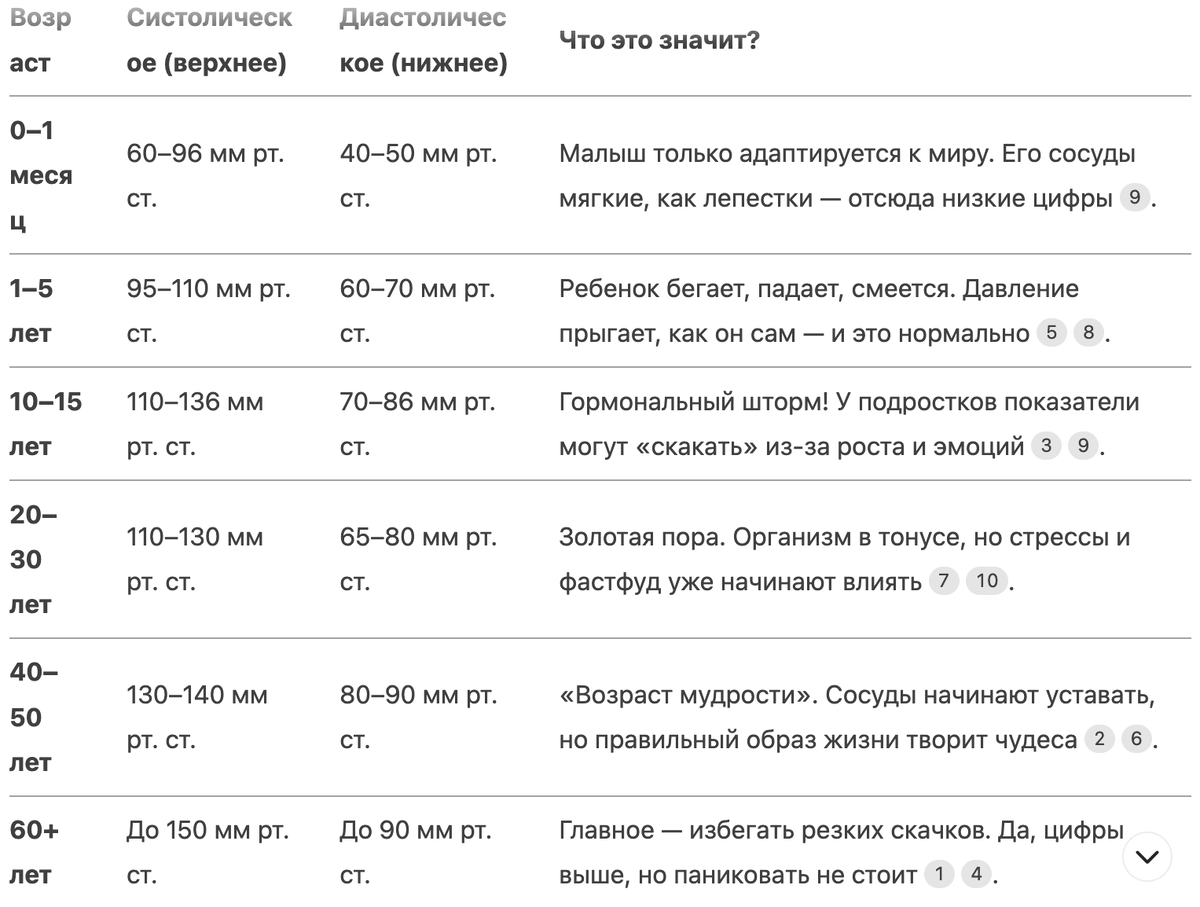The image size is (1200, 907).
Task: Open citation 1 in the 60+ лет row
Action: coord(938,875)
